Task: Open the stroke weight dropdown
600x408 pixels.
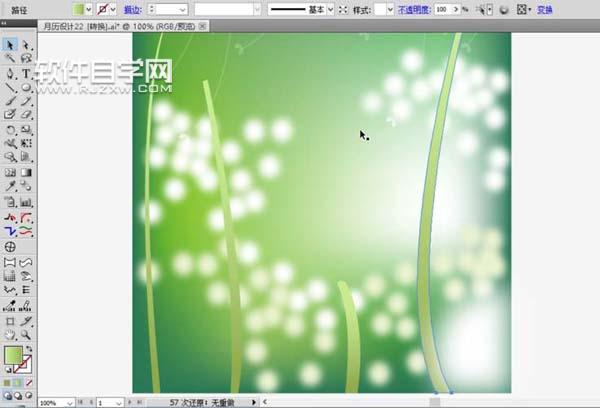Action: (x=181, y=8)
